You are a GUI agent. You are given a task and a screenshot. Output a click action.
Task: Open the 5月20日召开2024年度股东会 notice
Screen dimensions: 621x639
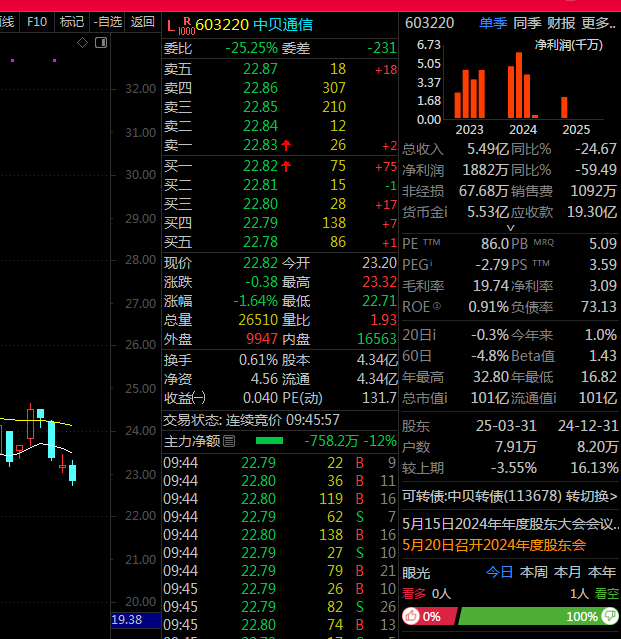(494, 545)
